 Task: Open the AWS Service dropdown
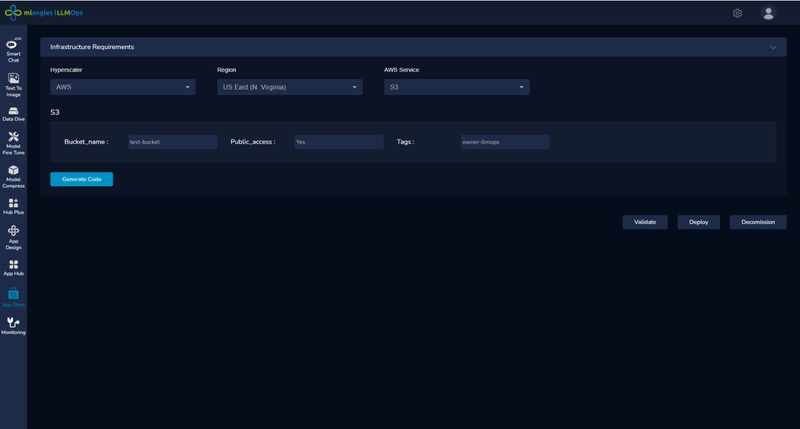click(456, 87)
